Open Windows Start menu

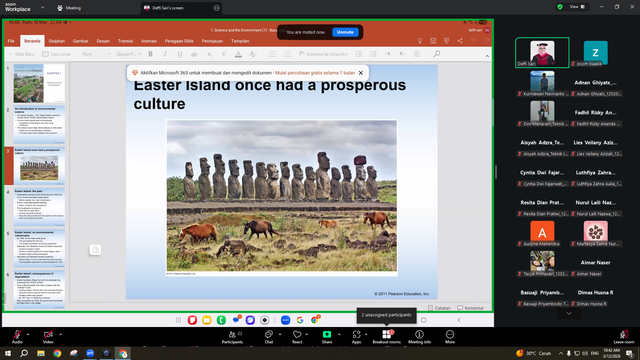click(8, 353)
